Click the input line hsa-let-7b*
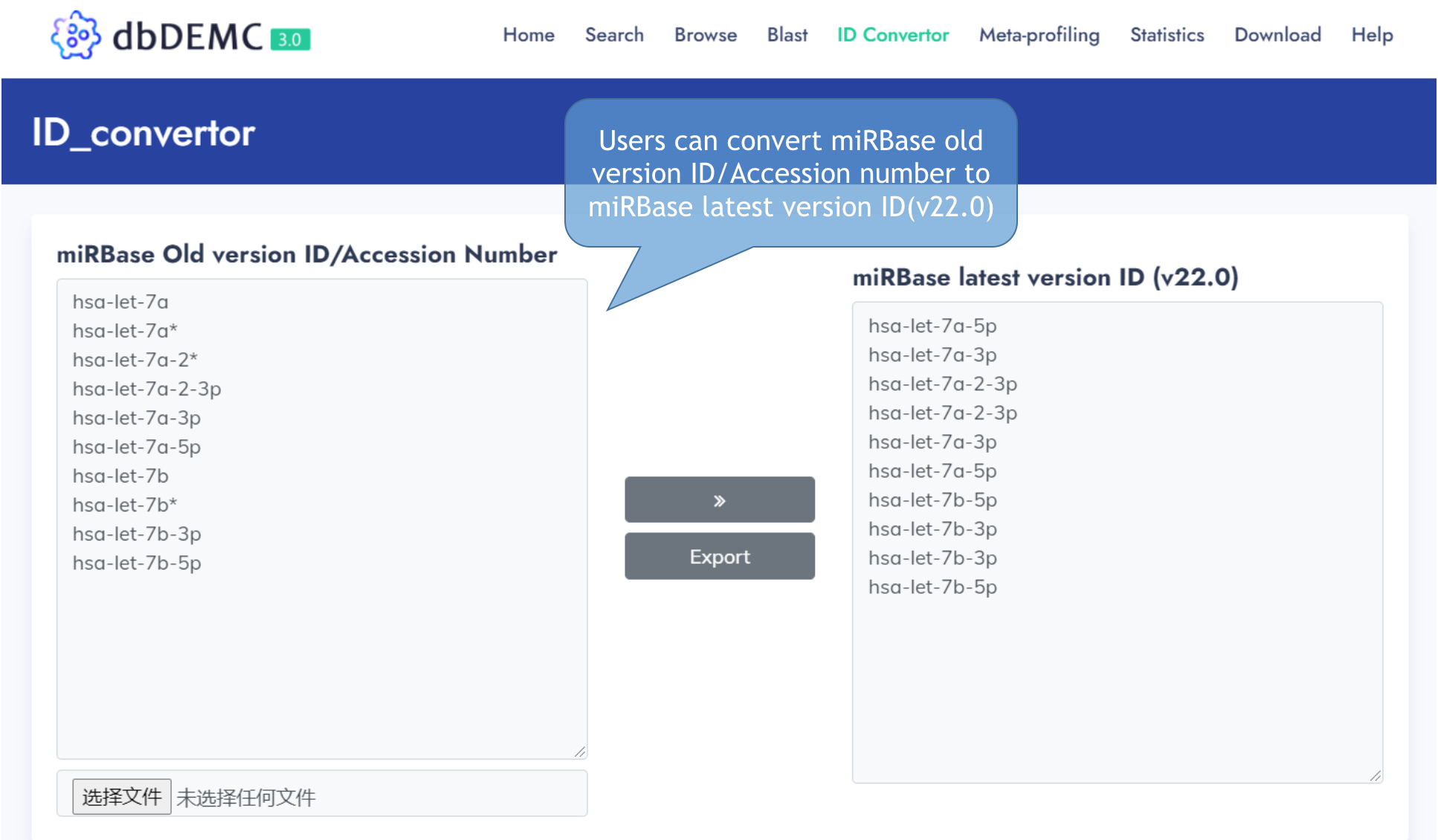The height and width of the screenshot is (840, 1438). 125,505
